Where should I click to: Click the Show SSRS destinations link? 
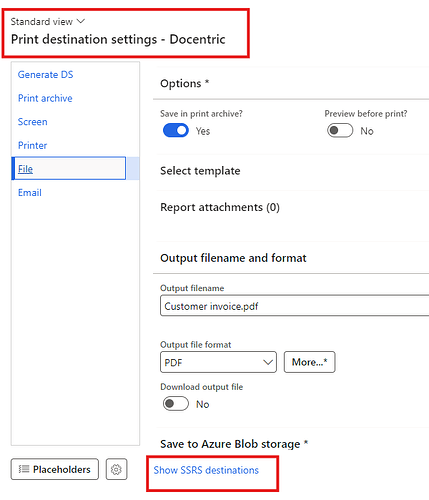206,470
